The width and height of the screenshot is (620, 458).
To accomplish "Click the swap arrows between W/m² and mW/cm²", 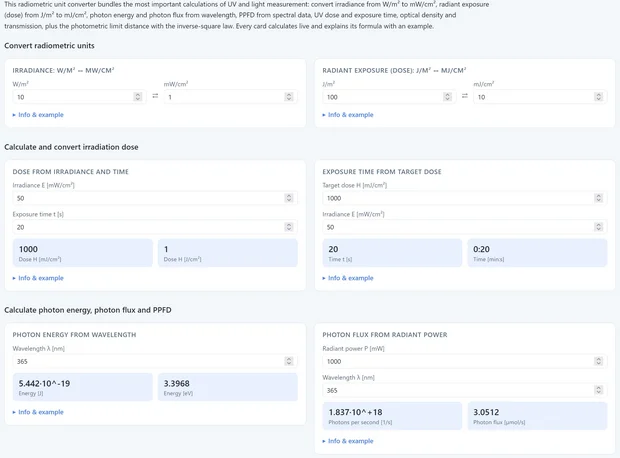I will 155,96.
